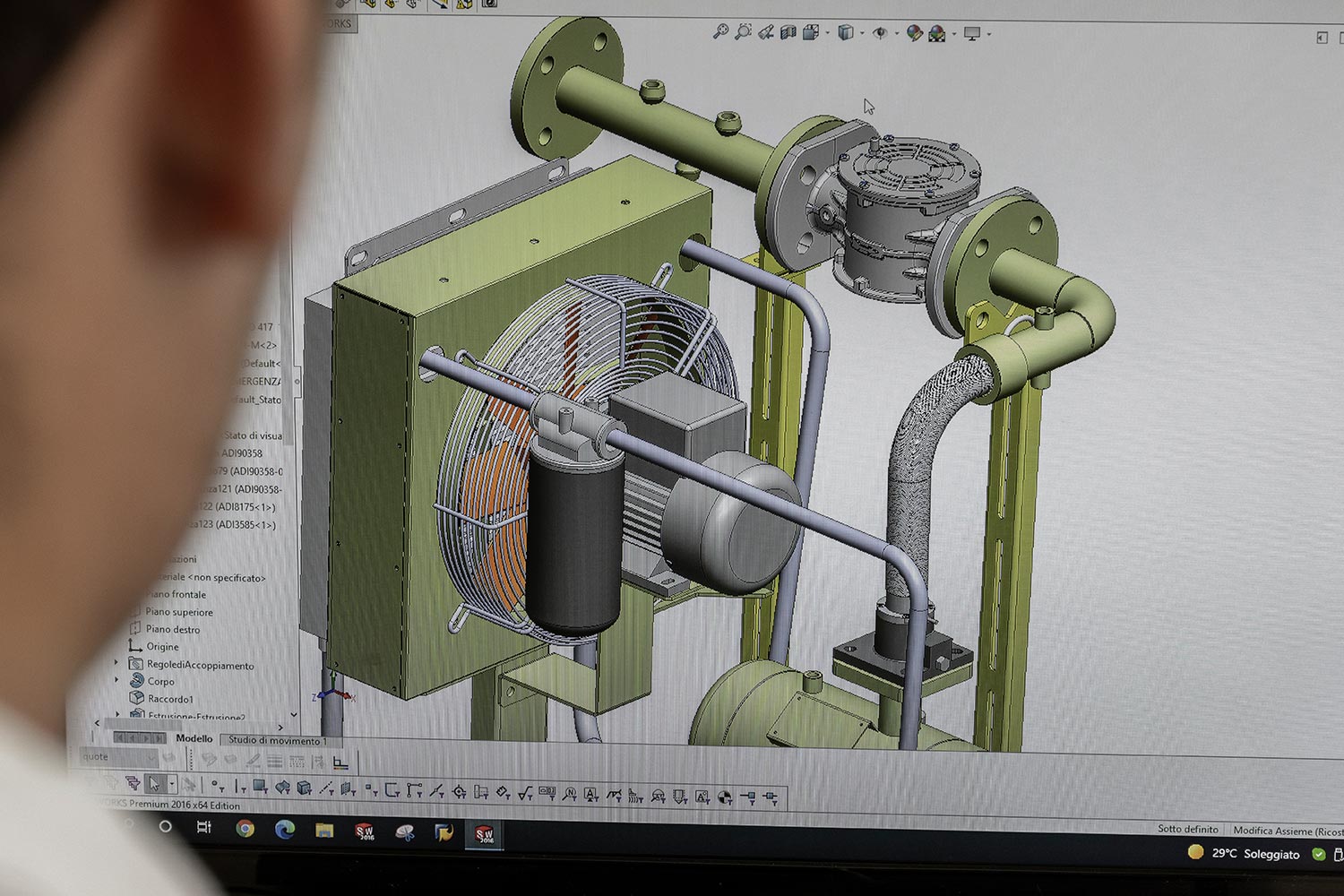Select the Piano destro plane

click(x=173, y=629)
